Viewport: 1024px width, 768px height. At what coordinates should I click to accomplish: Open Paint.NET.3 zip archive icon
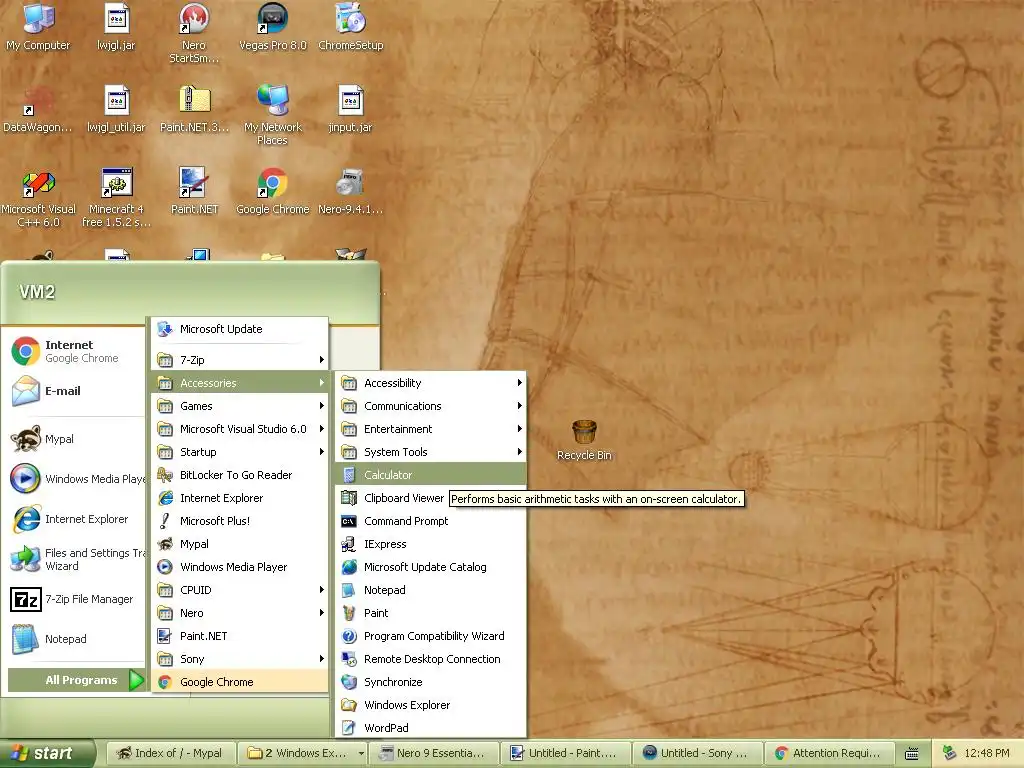pyautogui.click(x=194, y=109)
